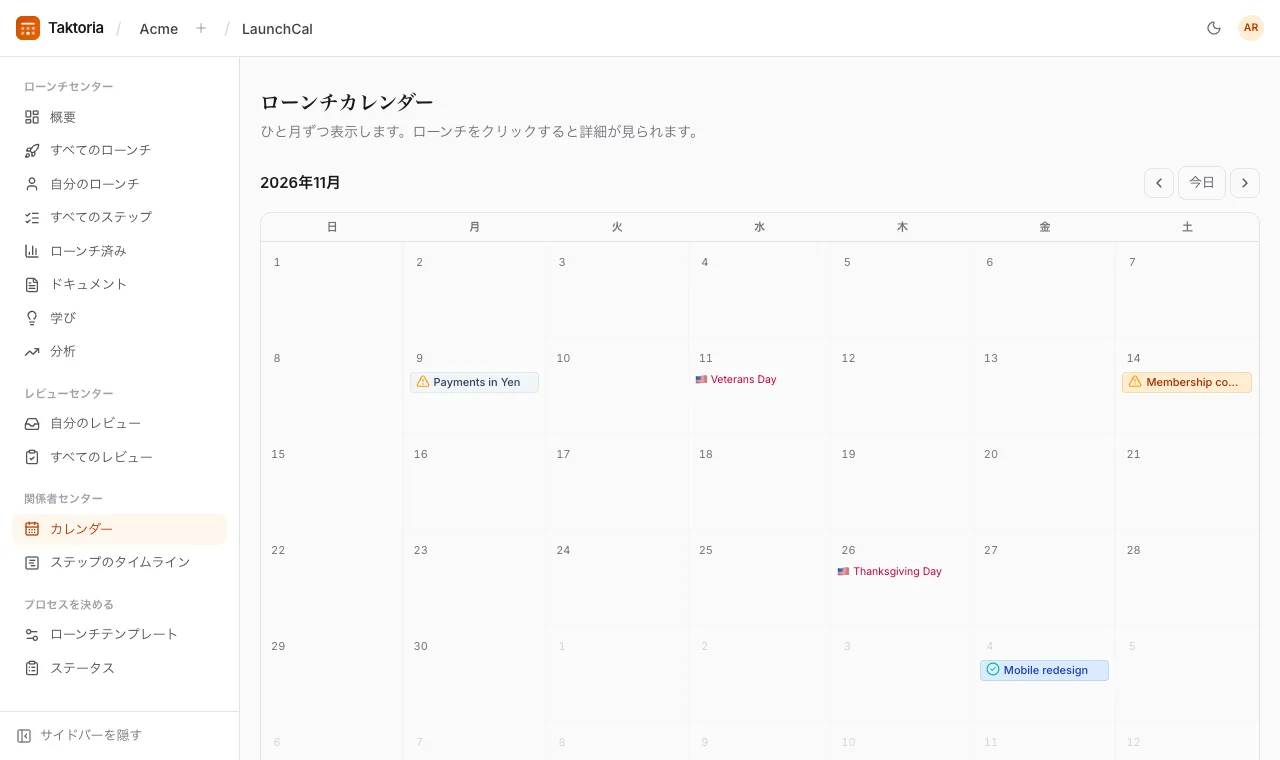The width and height of the screenshot is (1280, 760).
Task: Select the Acme breadcrumb
Action: tap(159, 29)
